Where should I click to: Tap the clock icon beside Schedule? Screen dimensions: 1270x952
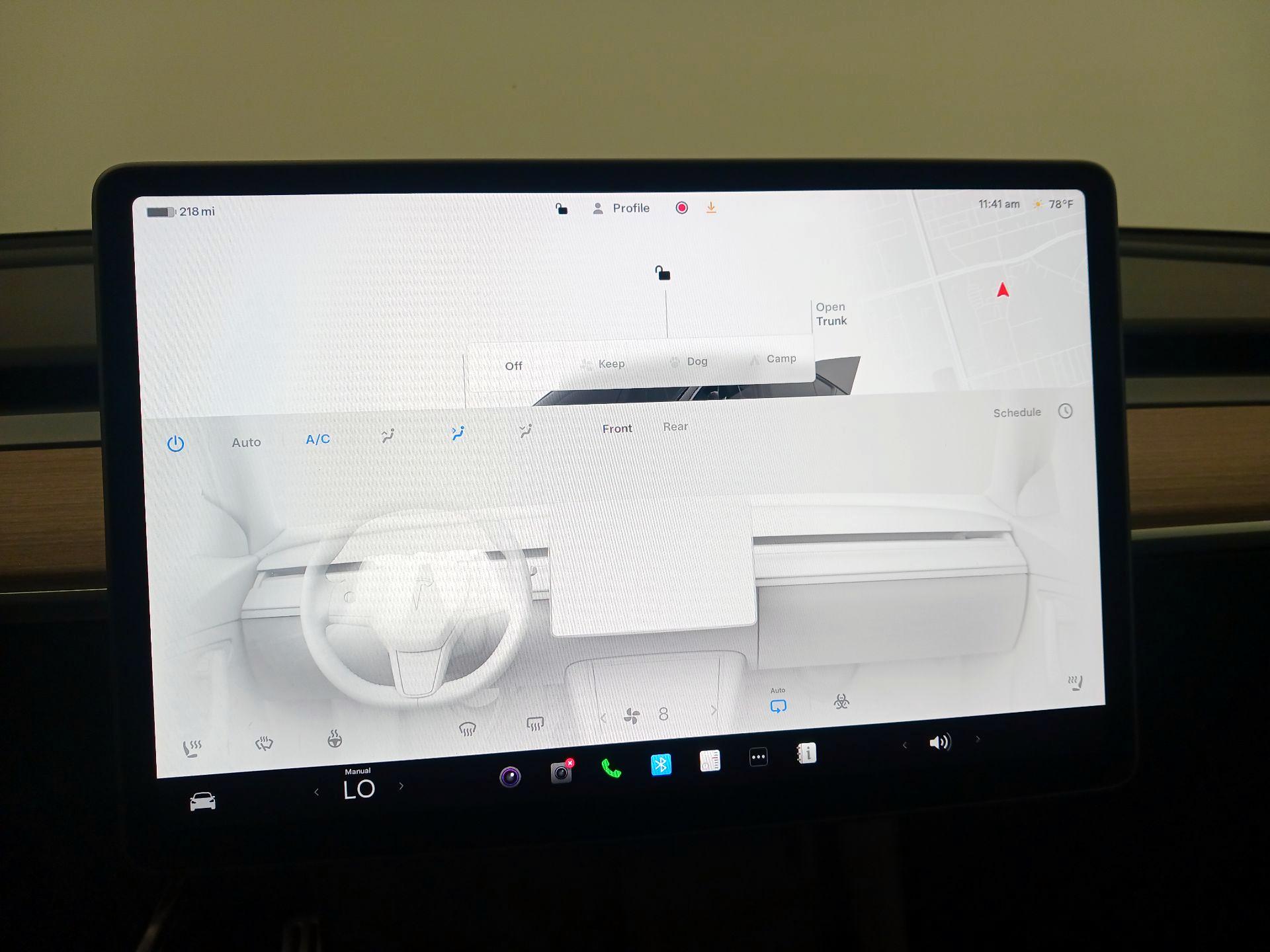click(x=1065, y=411)
